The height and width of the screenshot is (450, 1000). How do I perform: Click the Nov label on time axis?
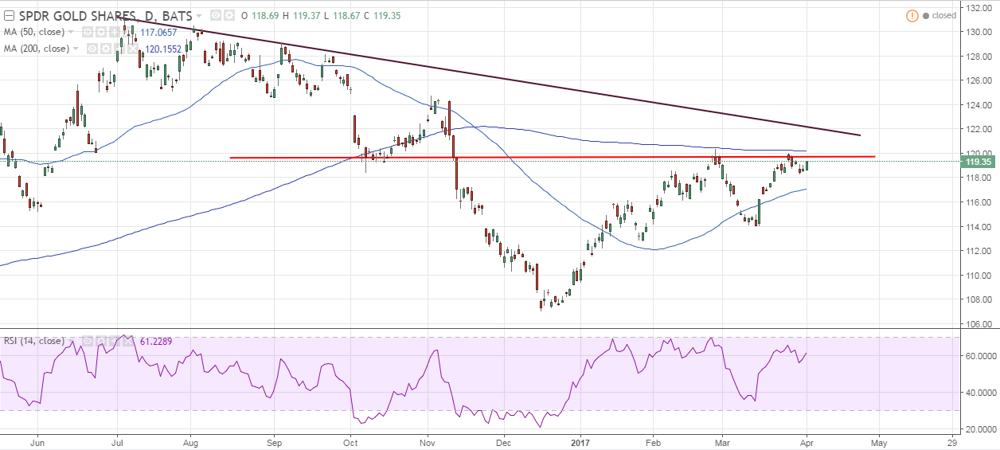428,441
